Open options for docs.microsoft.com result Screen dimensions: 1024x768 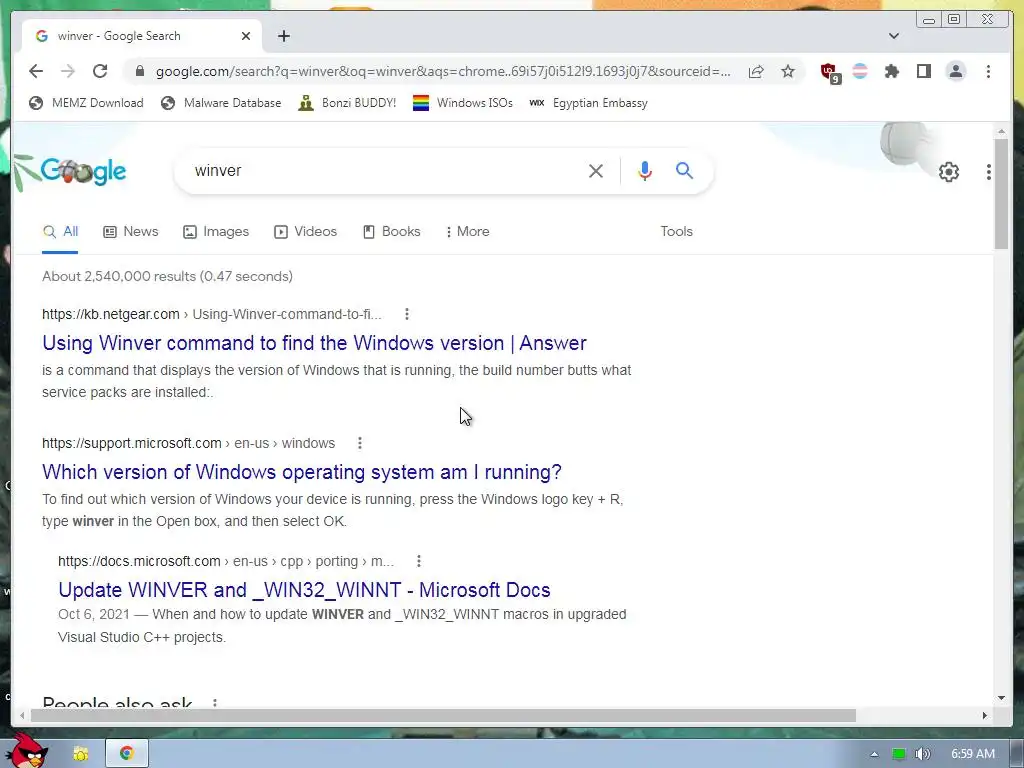point(419,561)
